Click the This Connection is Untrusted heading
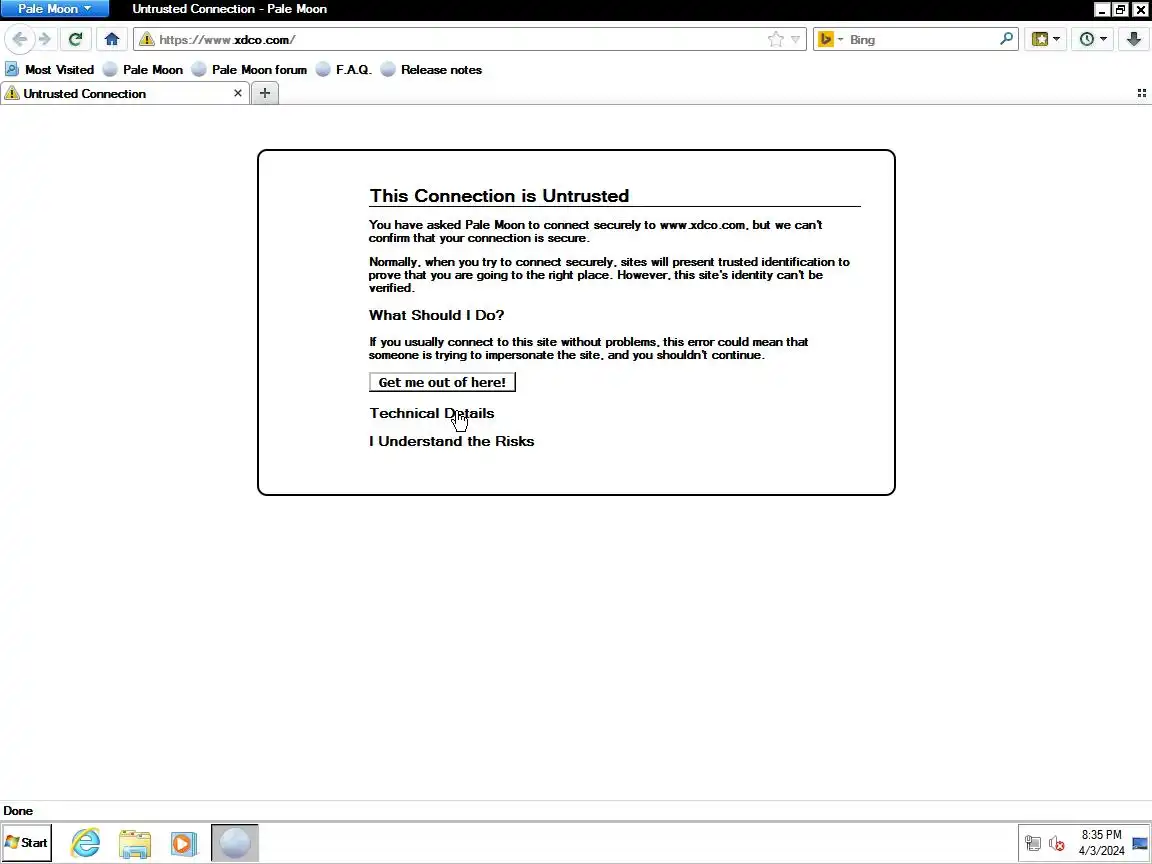The image size is (1152, 864). [x=499, y=195]
